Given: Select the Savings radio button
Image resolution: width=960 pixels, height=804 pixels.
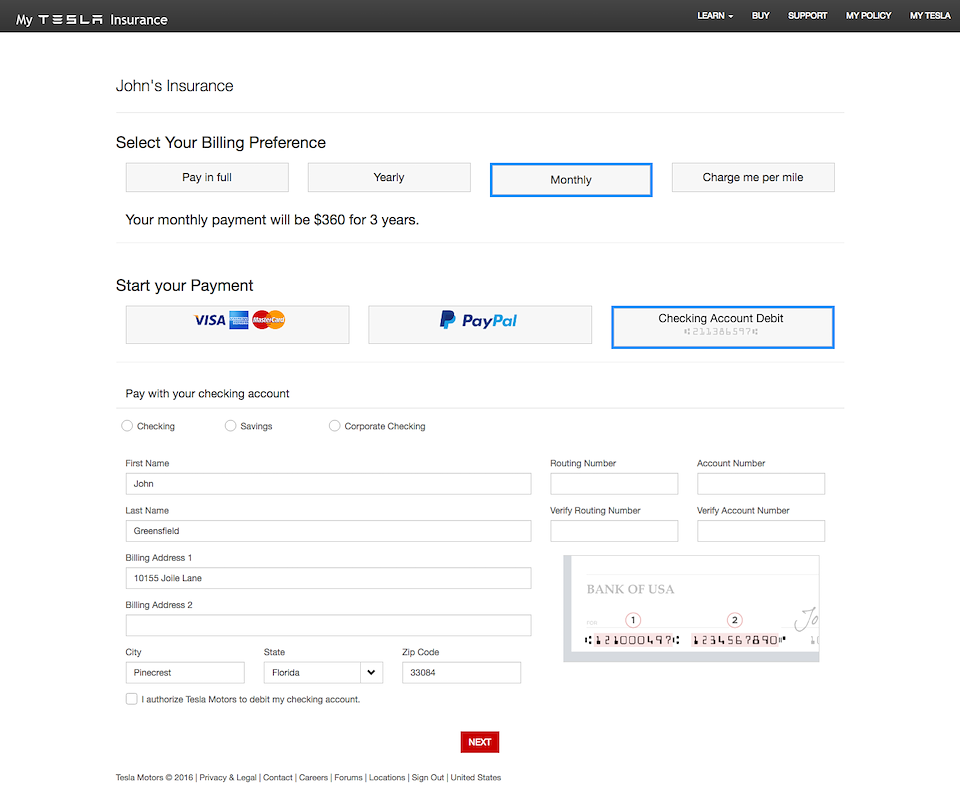Looking at the screenshot, I should 231,426.
